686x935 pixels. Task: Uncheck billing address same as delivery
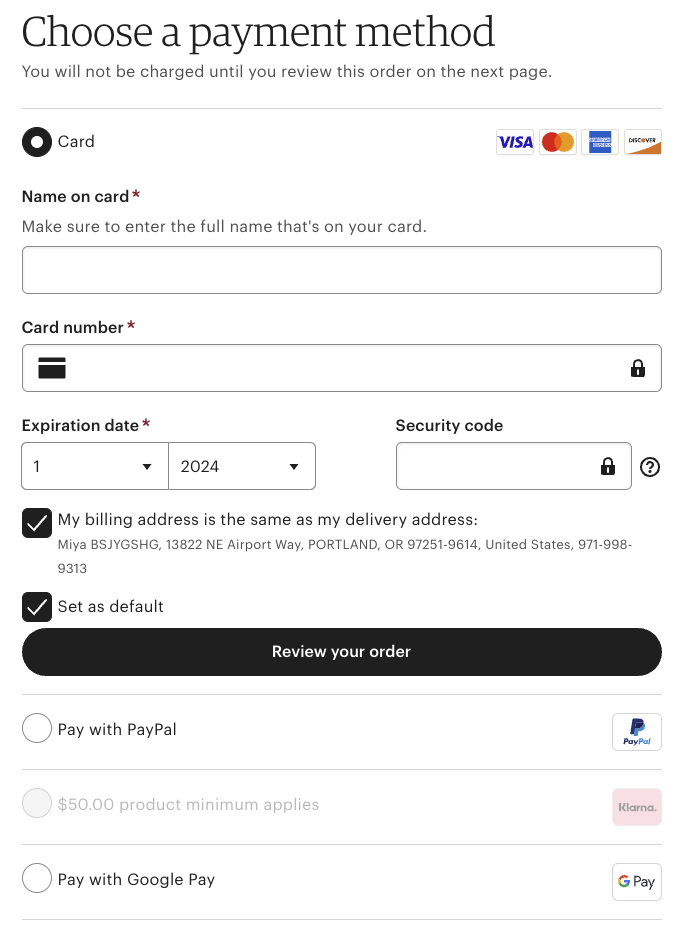point(37,522)
